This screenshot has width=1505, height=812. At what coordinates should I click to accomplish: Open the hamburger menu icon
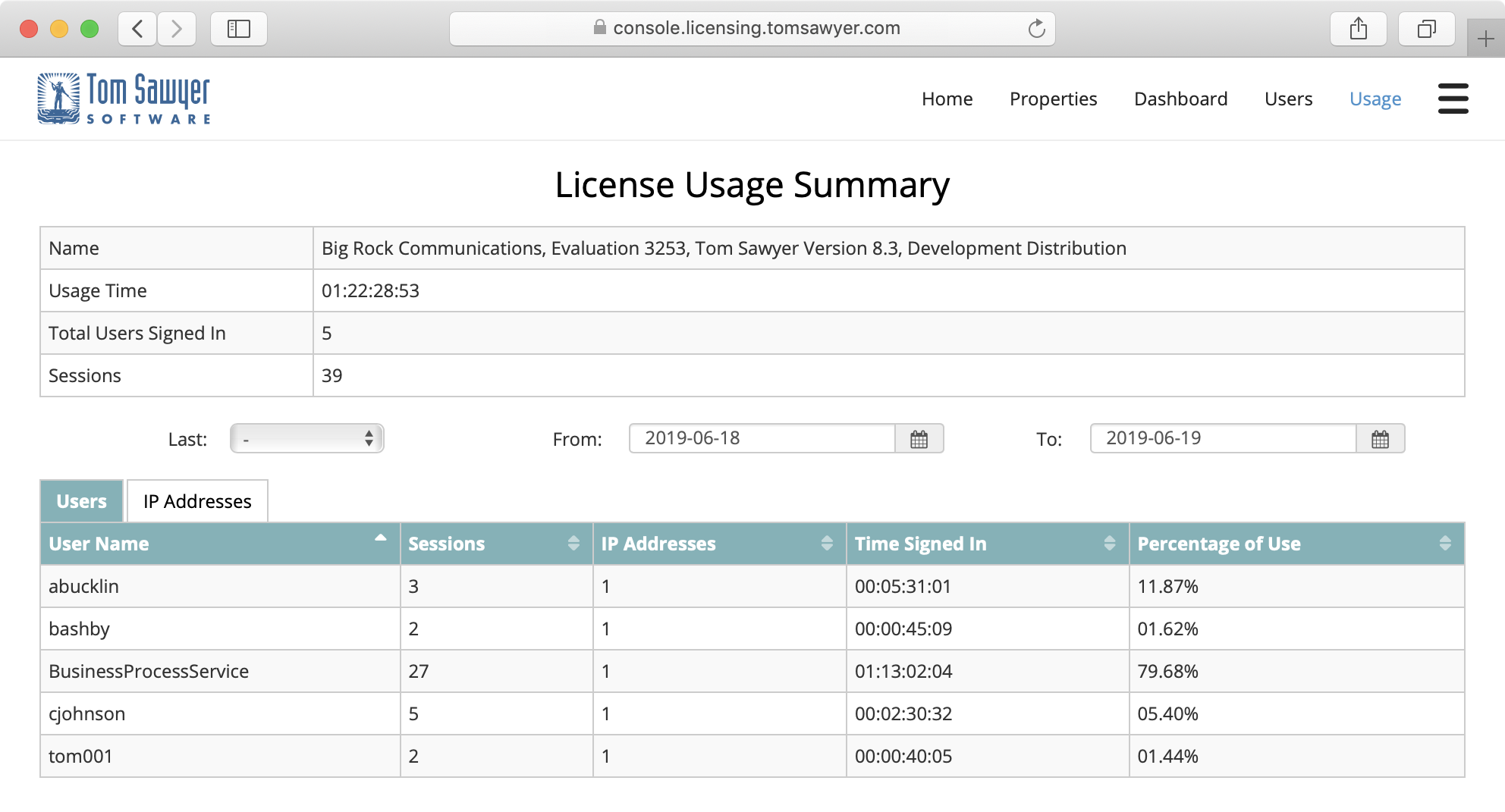pyautogui.click(x=1453, y=99)
